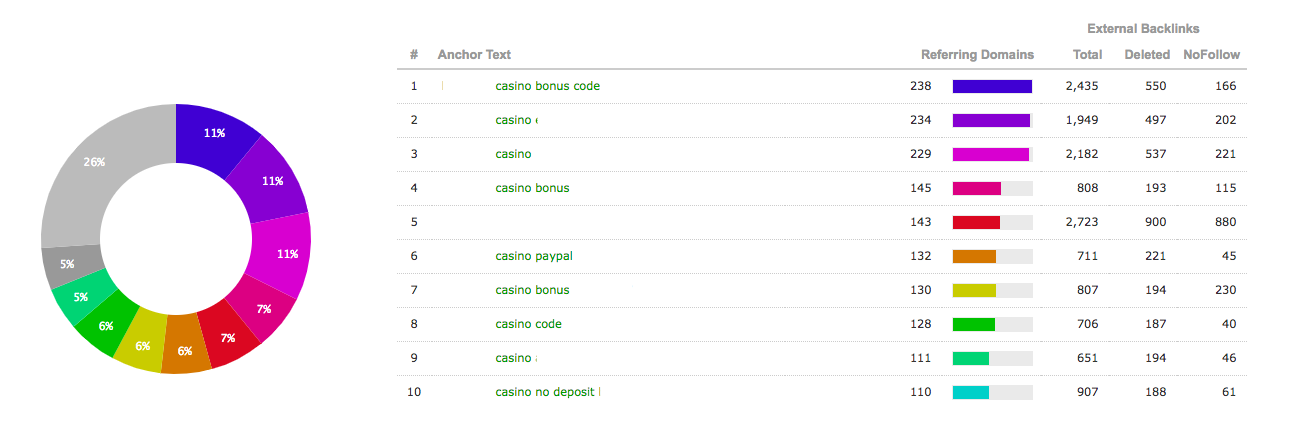
Task: Sort by the NoFollow column header
Action: click(x=1211, y=55)
